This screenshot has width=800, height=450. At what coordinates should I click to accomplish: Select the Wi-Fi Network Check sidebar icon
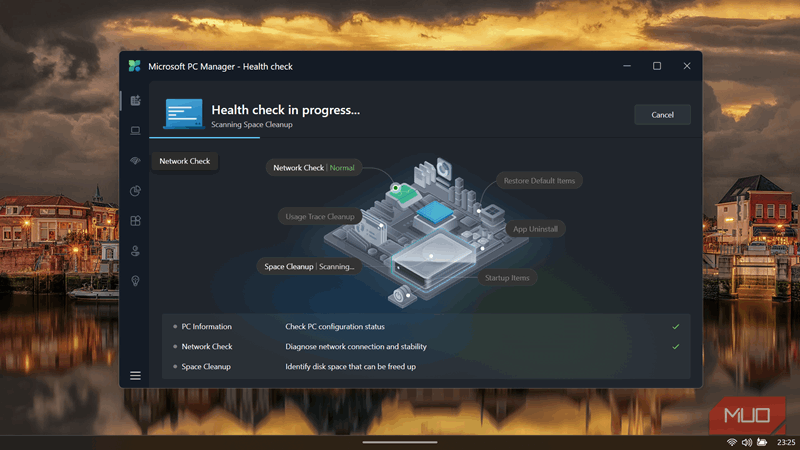coord(135,161)
